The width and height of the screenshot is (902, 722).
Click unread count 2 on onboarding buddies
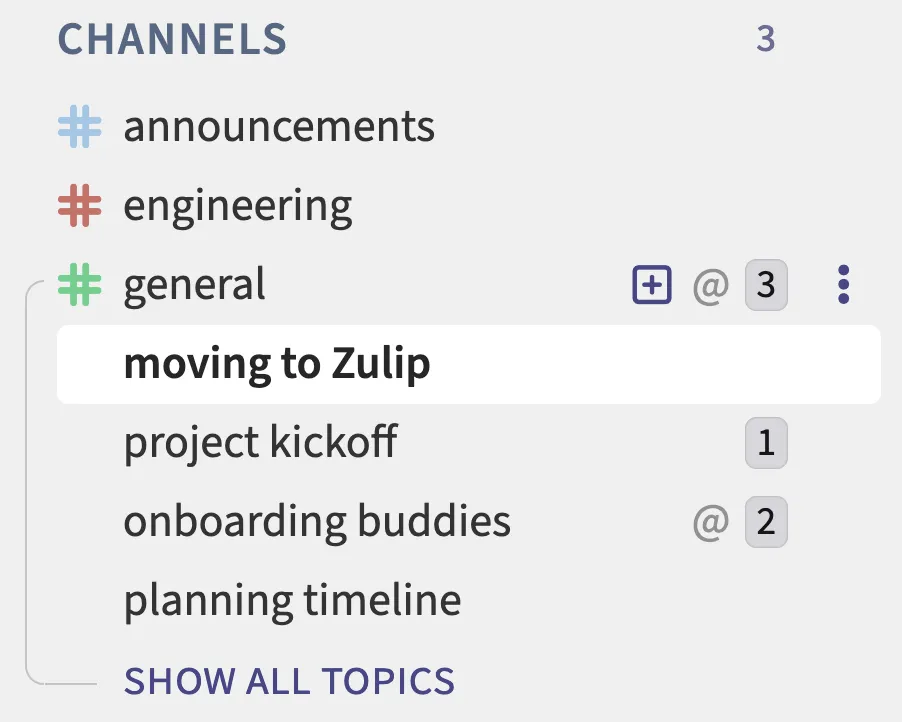pos(766,522)
